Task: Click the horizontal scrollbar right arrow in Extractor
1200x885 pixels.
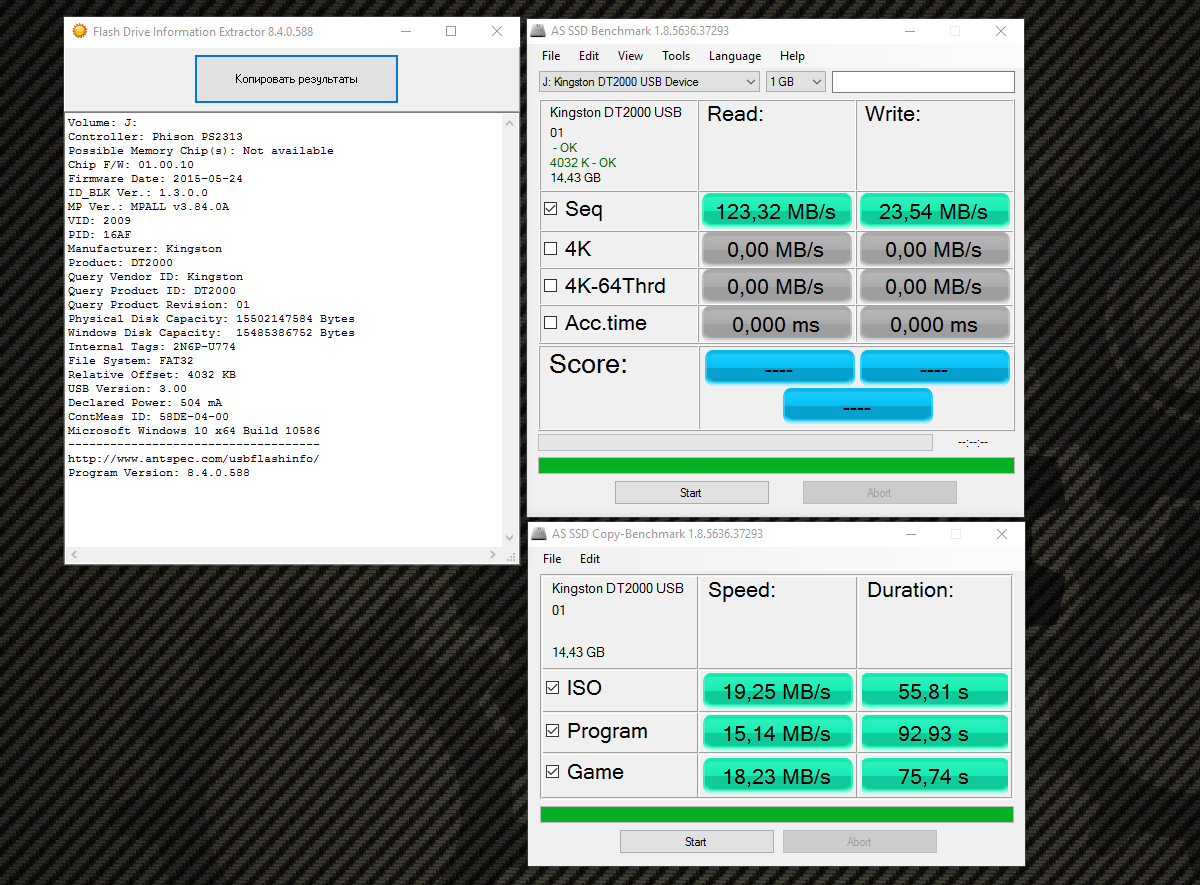Action: [x=493, y=555]
